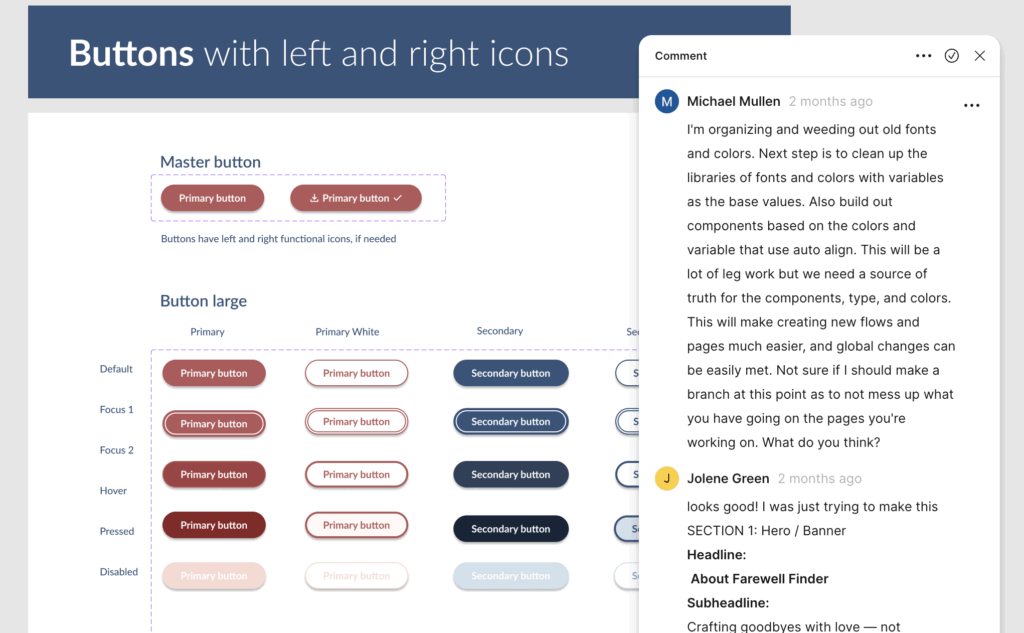This screenshot has height=633, width=1024.
Task: Click the Jolene Green author name
Action: coord(728,478)
